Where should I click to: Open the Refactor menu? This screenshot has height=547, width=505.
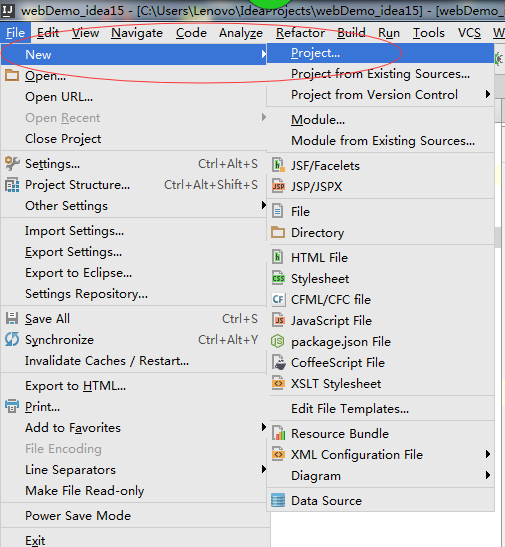click(300, 33)
